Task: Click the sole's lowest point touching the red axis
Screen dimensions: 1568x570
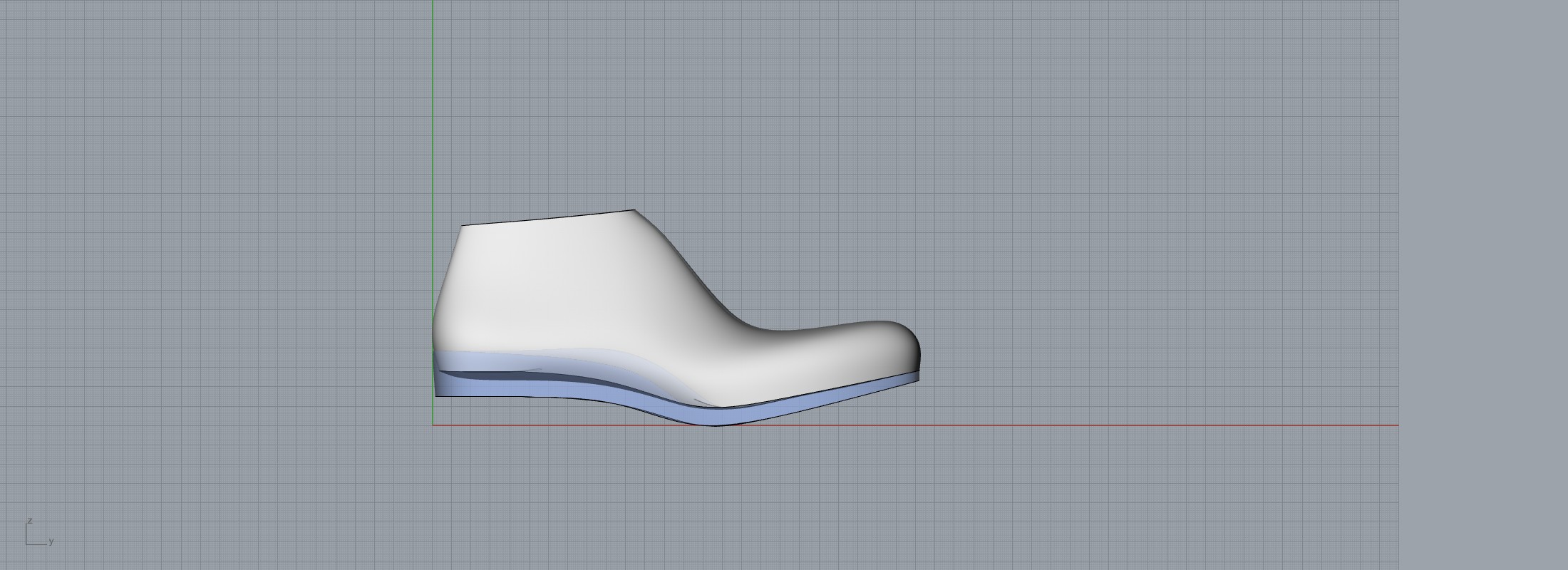Action: click(x=716, y=423)
